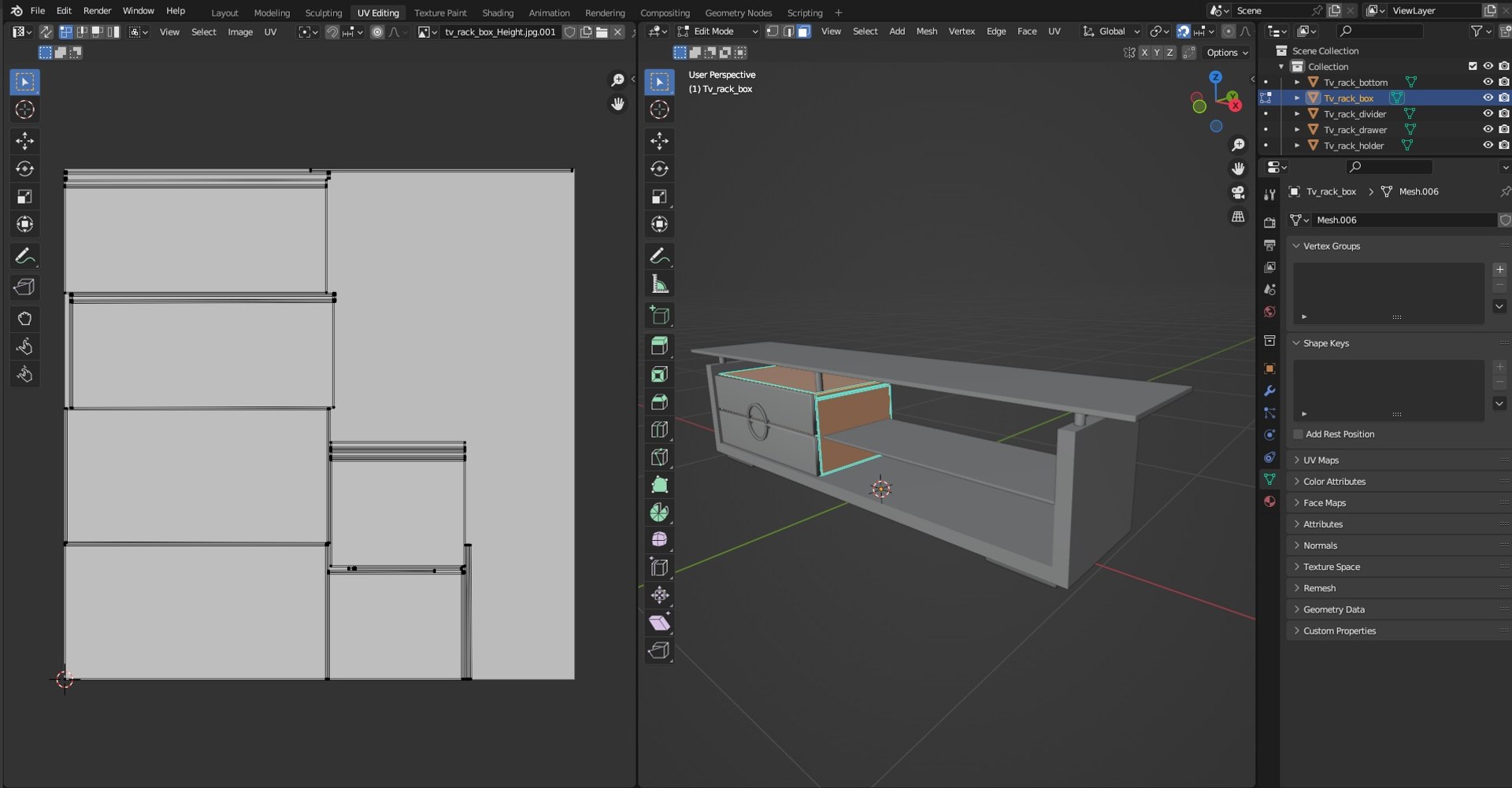Expand Tv_rack_holder in the outliner
1512x788 pixels.
click(x=1297, y=146)
